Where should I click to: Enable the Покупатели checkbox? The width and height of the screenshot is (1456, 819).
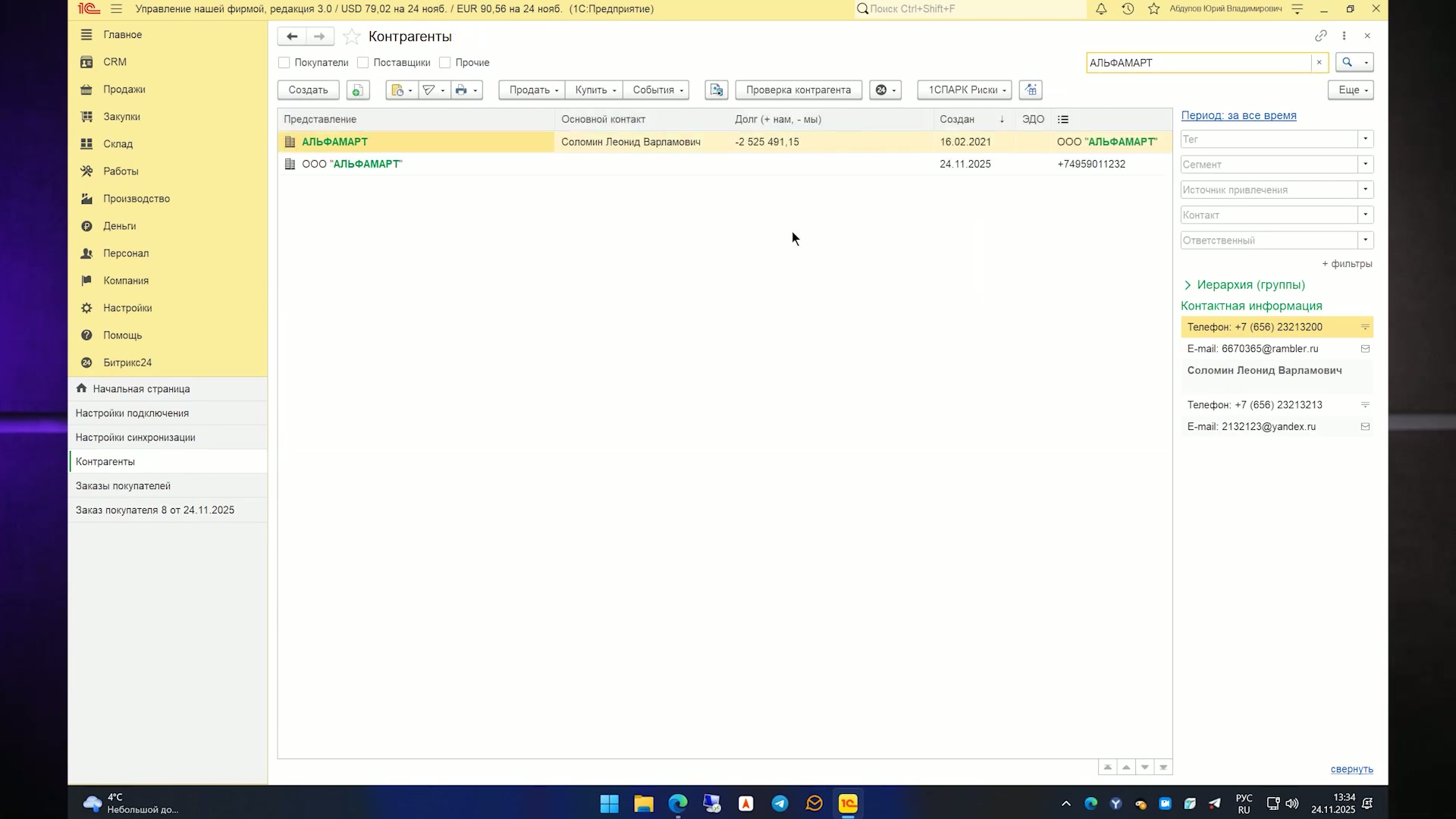click(284, 63)
